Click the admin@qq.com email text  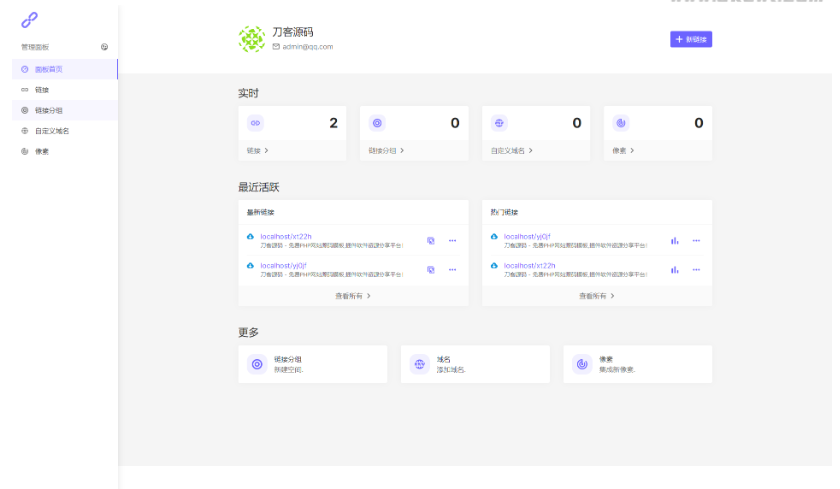308,47
